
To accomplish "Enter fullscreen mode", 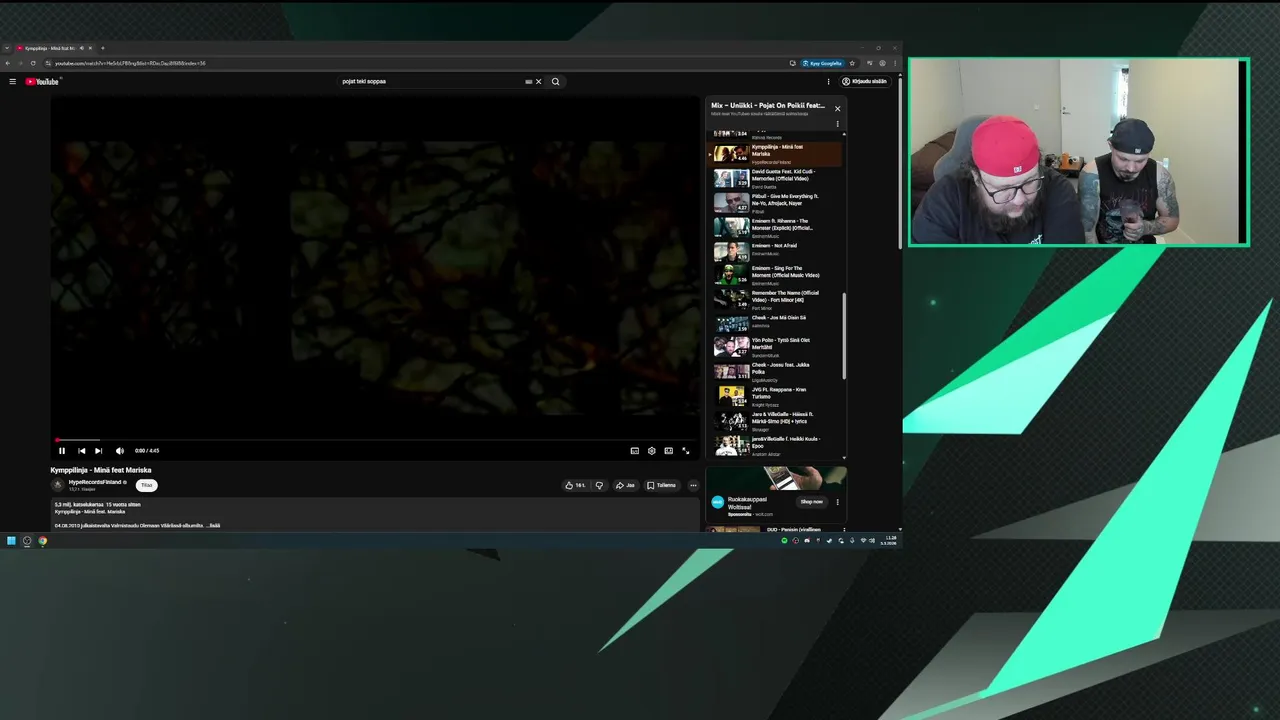I will point(685,450).
